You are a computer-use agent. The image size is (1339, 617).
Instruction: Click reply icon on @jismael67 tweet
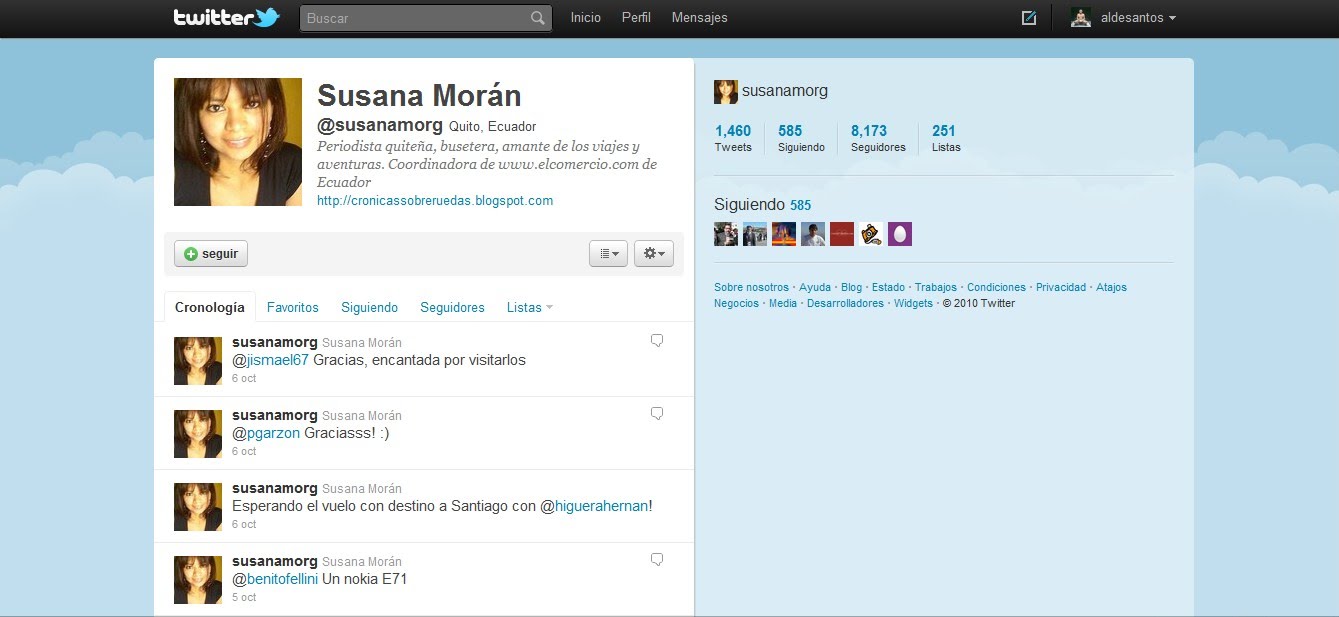click(657, 340)
